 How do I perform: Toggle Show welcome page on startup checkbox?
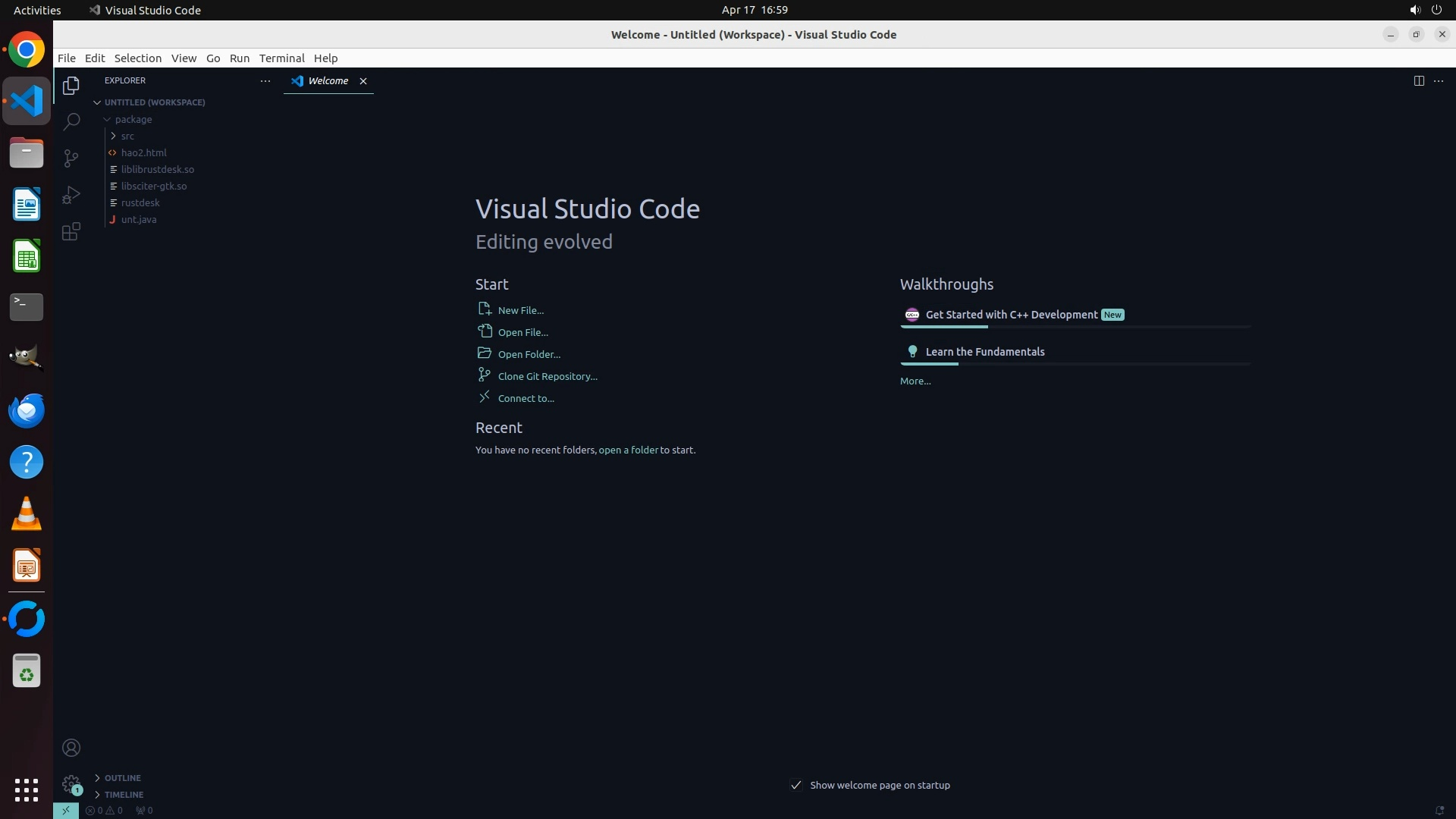coord(795,785)
